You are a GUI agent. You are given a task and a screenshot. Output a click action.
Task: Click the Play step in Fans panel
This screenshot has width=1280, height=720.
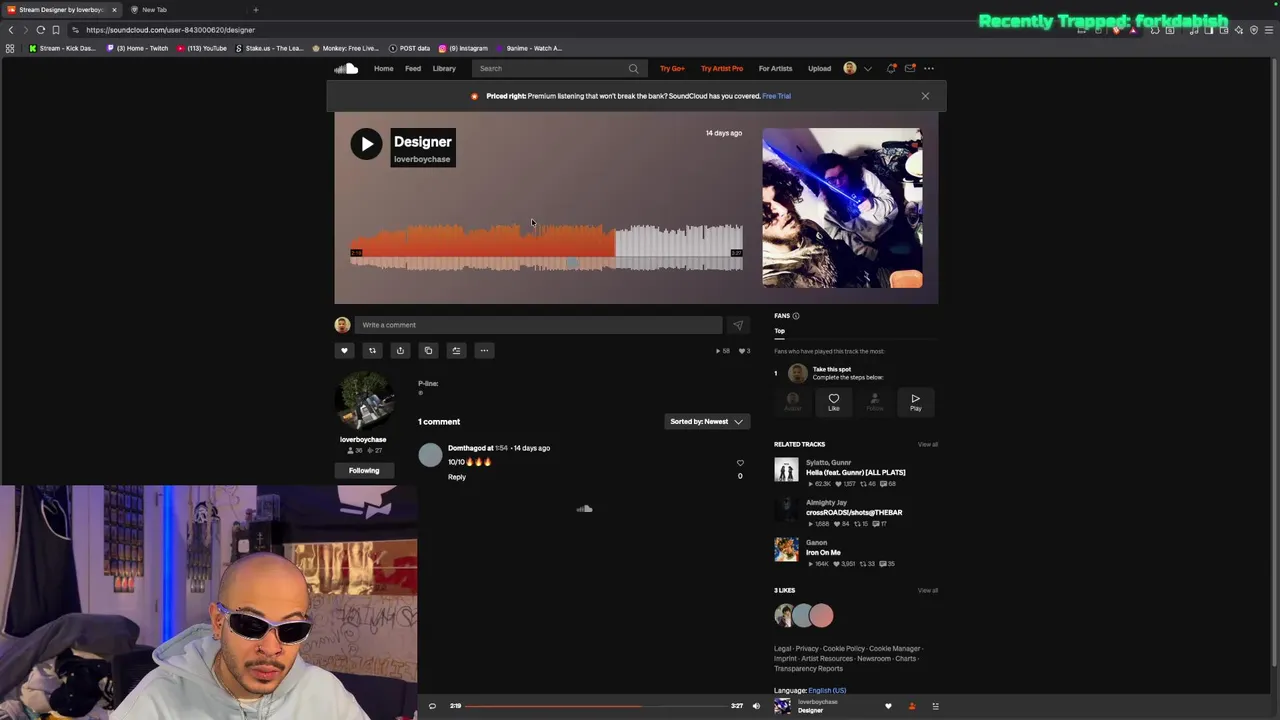[915, 402]
